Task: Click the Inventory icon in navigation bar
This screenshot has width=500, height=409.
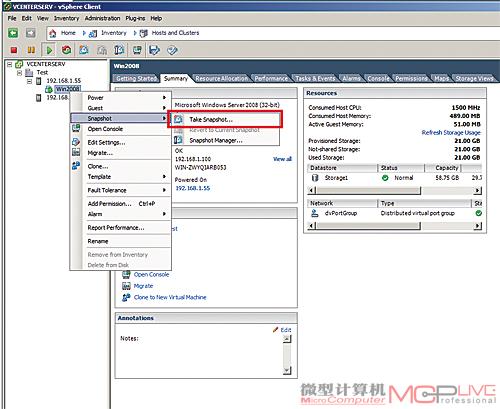Action: point(93,33)
